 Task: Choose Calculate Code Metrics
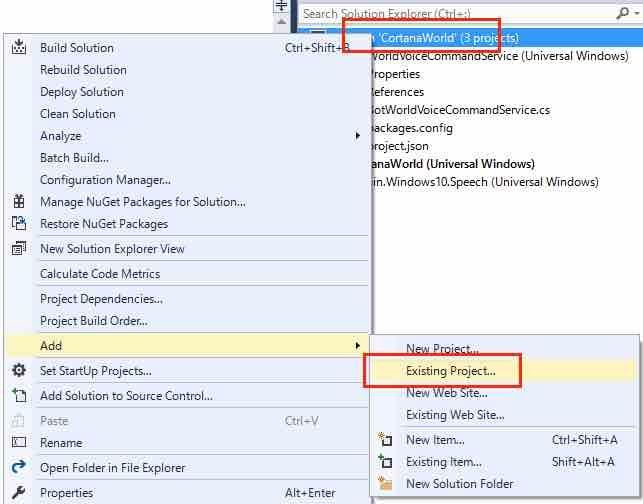(187, 274)
